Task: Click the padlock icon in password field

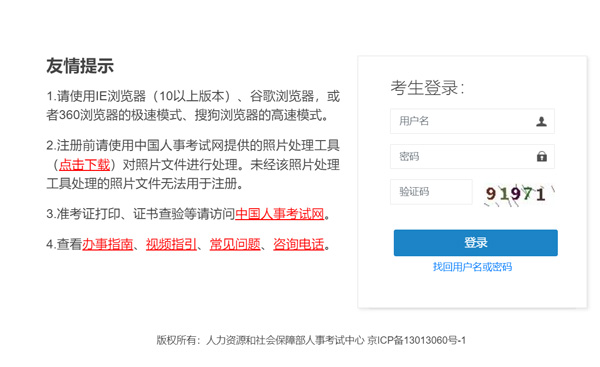Action: (541, 156)
